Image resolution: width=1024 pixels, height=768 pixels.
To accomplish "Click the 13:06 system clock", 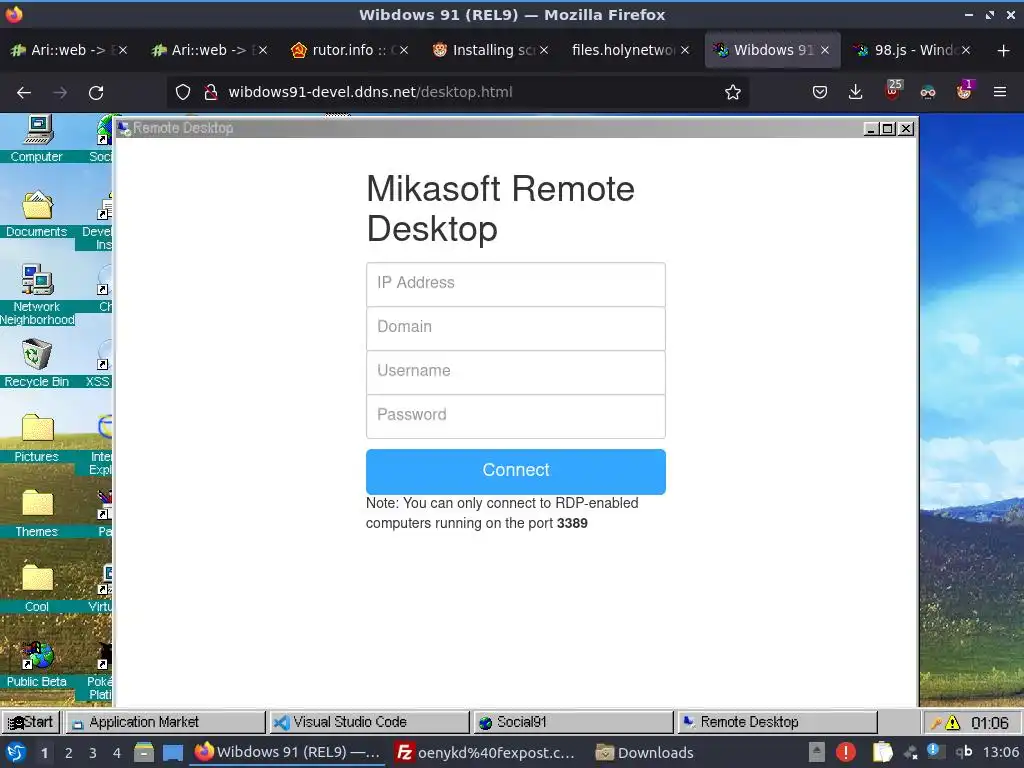I will click(1000, 752).
